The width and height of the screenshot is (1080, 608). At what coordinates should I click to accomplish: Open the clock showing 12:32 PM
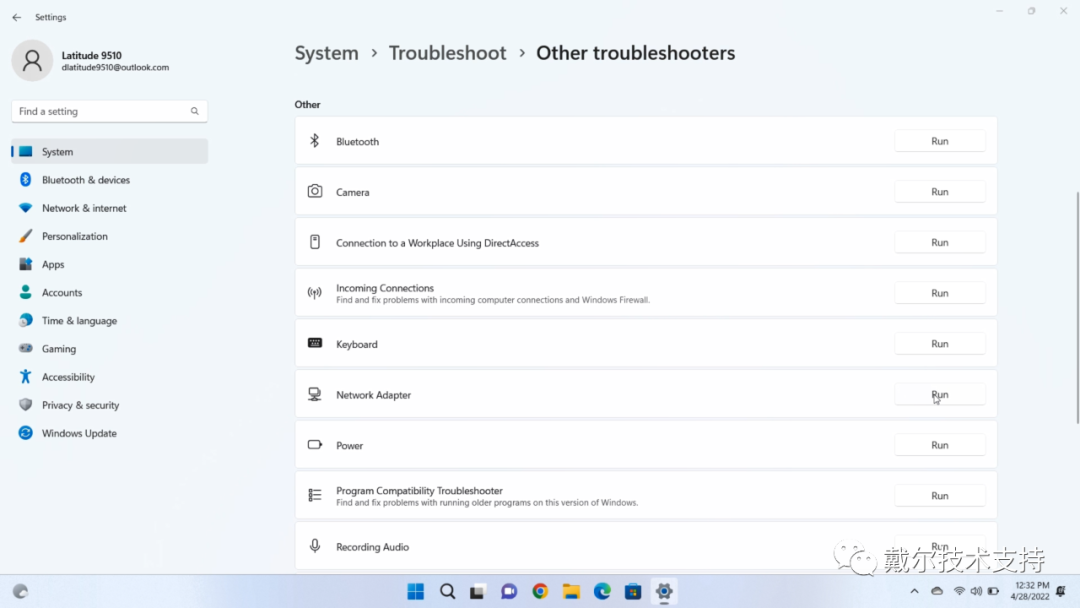tap(1030, 591)
